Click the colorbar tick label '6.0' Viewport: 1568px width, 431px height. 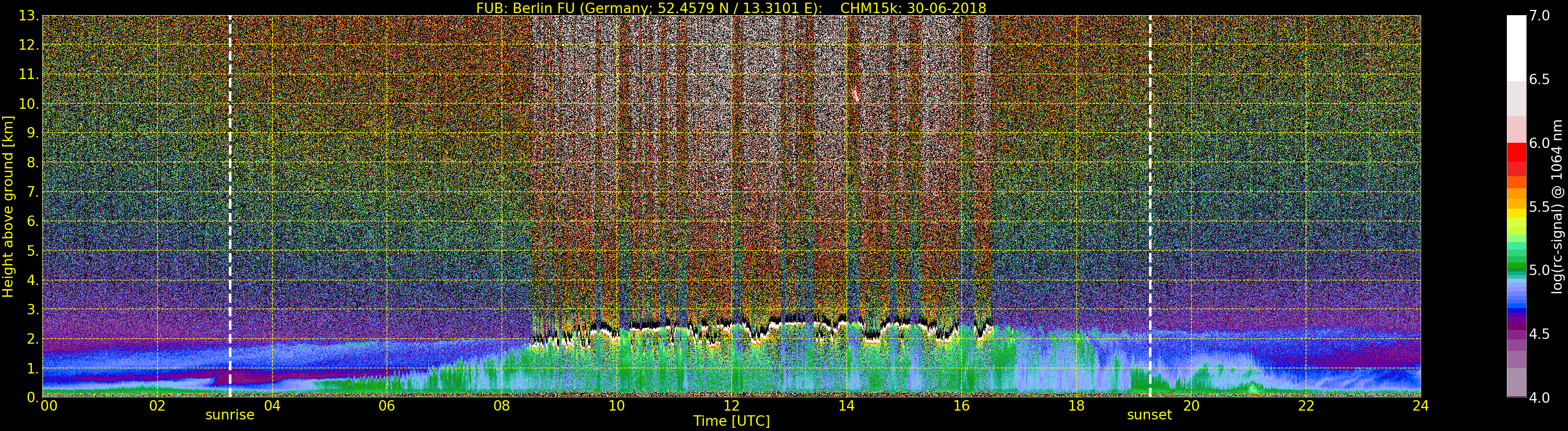[1539, 143]
